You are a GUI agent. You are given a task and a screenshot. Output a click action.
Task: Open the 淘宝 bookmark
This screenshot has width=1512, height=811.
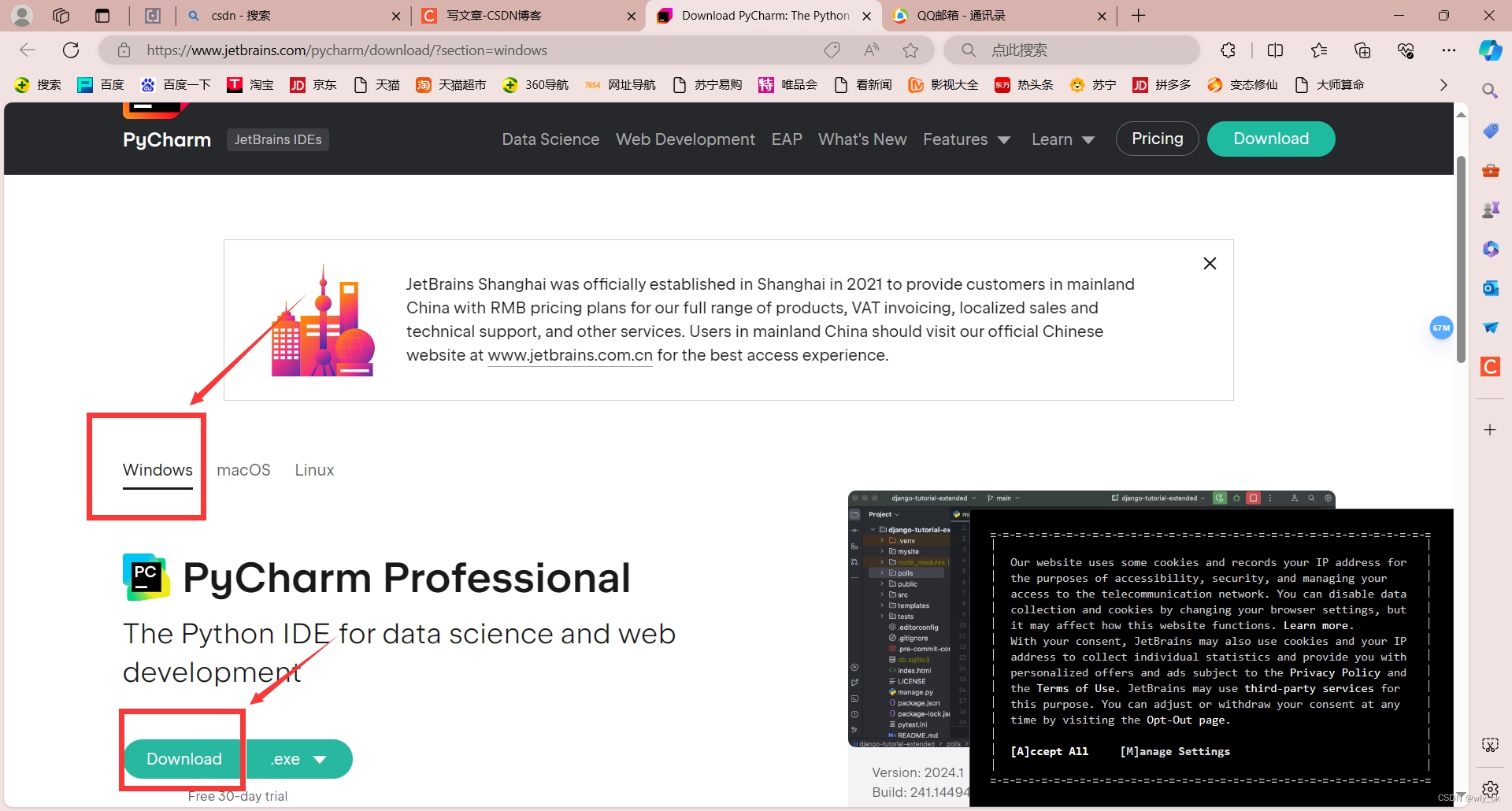pyautogui.click(x=250, y=85)
